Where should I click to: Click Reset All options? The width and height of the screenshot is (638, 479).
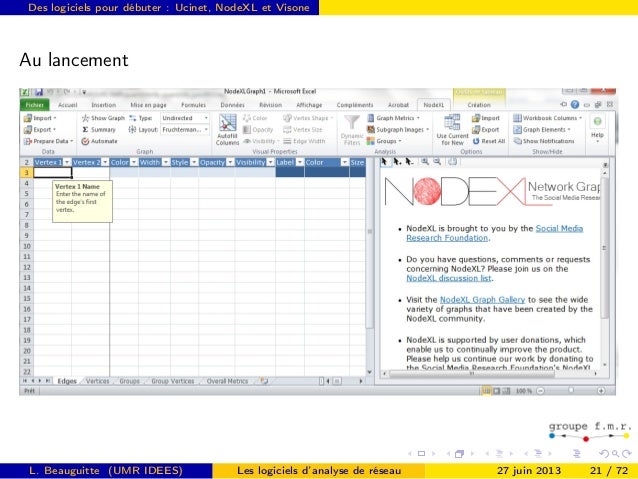489,141
